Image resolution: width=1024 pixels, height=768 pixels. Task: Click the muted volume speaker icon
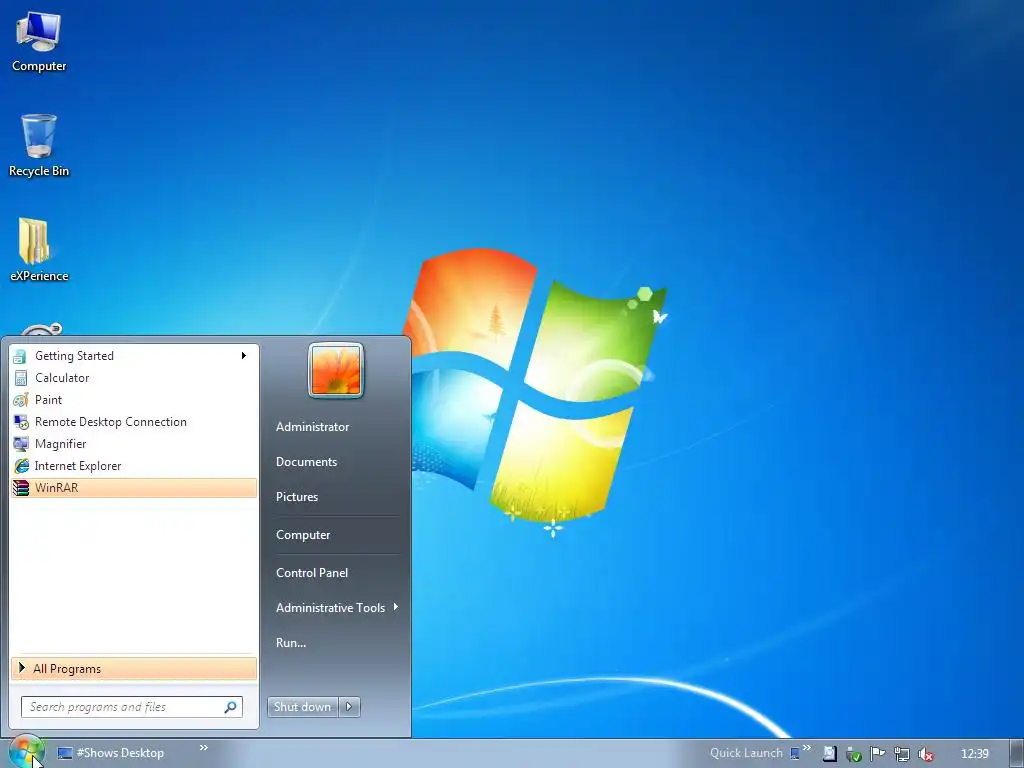925,754
